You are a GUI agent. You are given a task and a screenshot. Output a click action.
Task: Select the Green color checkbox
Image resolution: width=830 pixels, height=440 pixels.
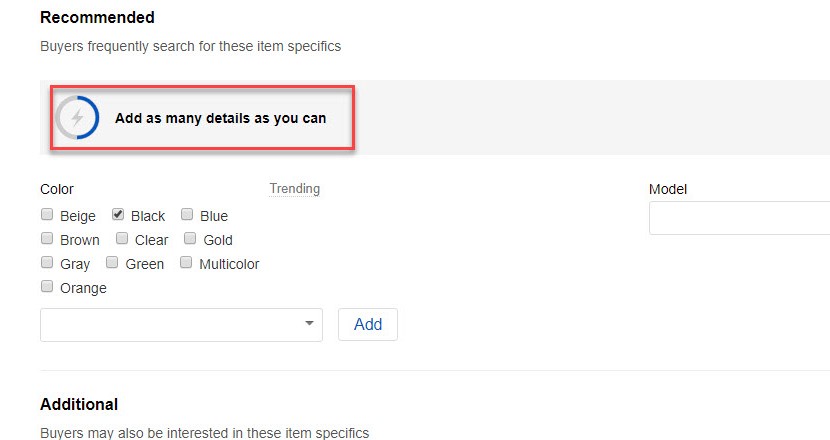point(112,262)
